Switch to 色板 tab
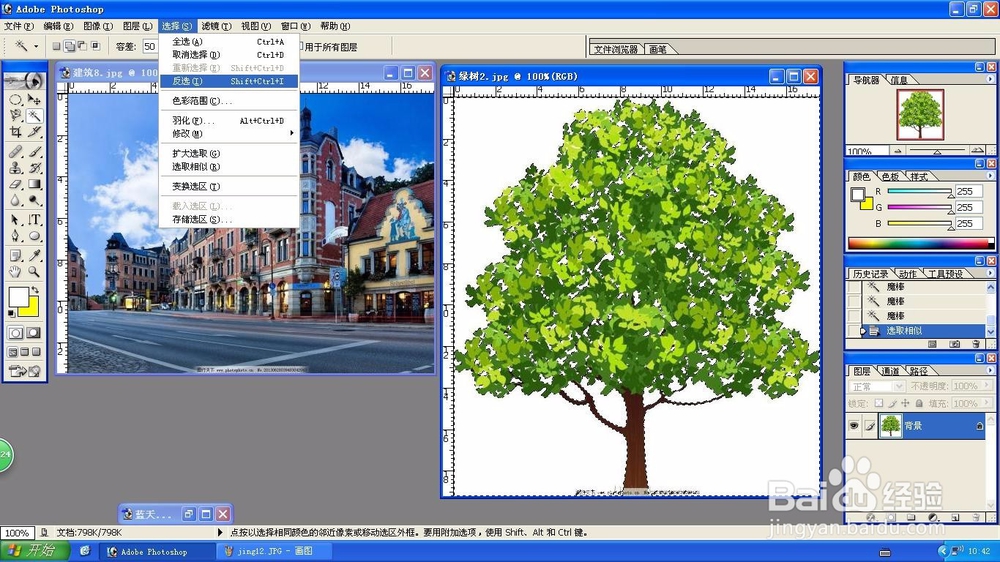1000x562 pixels. pyautogui.click(x=890, y=177)
